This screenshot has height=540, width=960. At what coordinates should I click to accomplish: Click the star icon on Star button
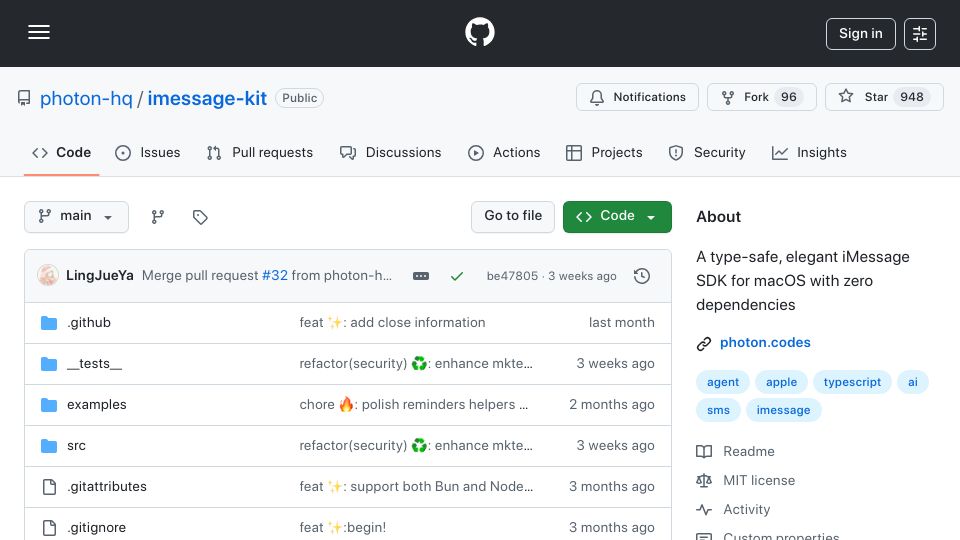[846, 97]
